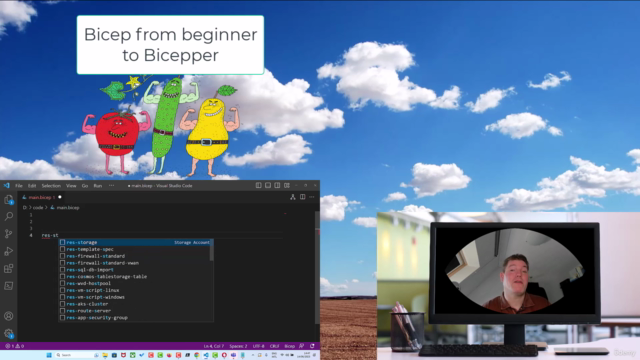
Task: Click the Visual Studio Code taskbar icon
Action: click(206, 355)
